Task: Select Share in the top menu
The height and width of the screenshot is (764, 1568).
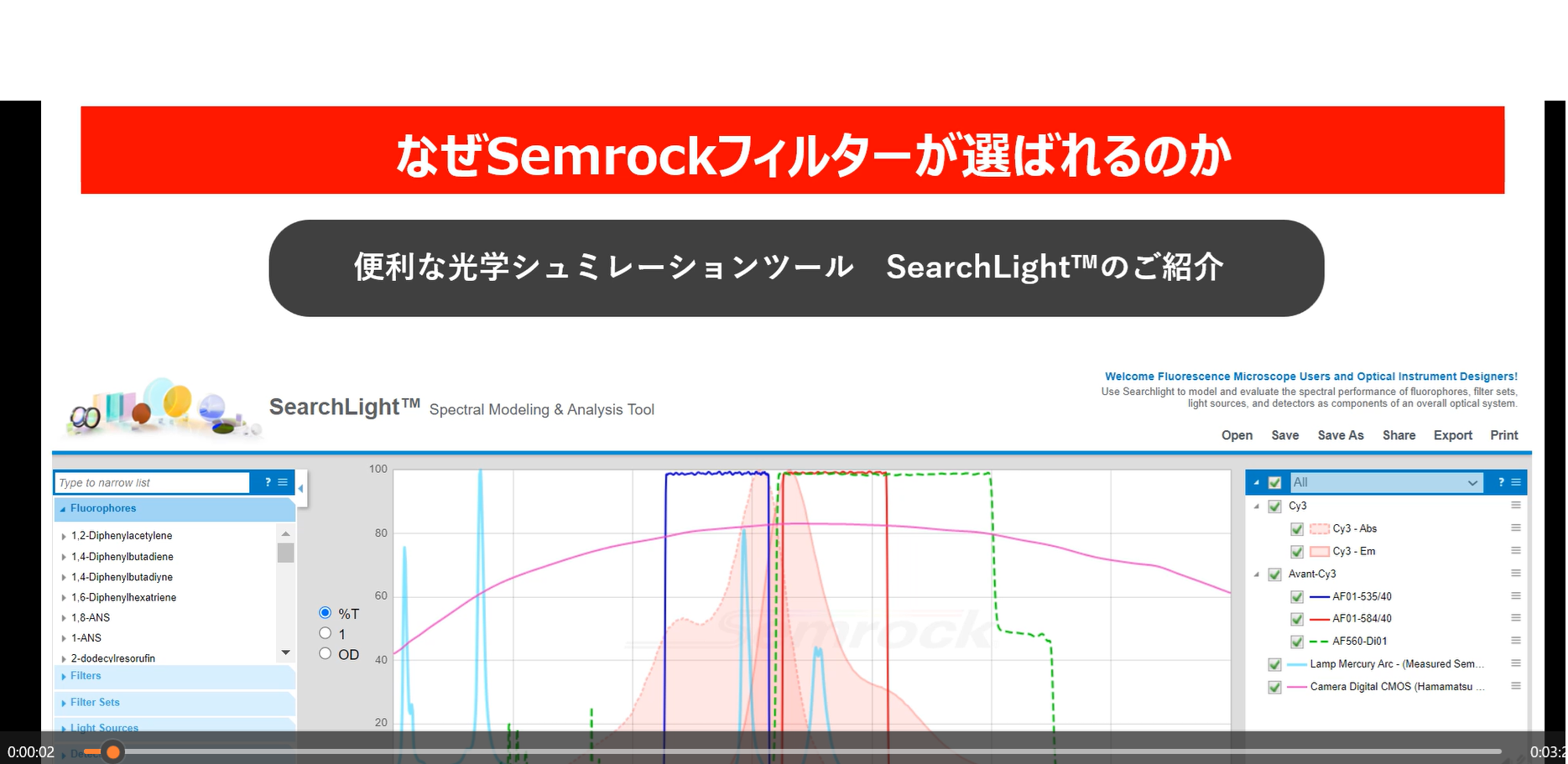Action: point(1398,435)
